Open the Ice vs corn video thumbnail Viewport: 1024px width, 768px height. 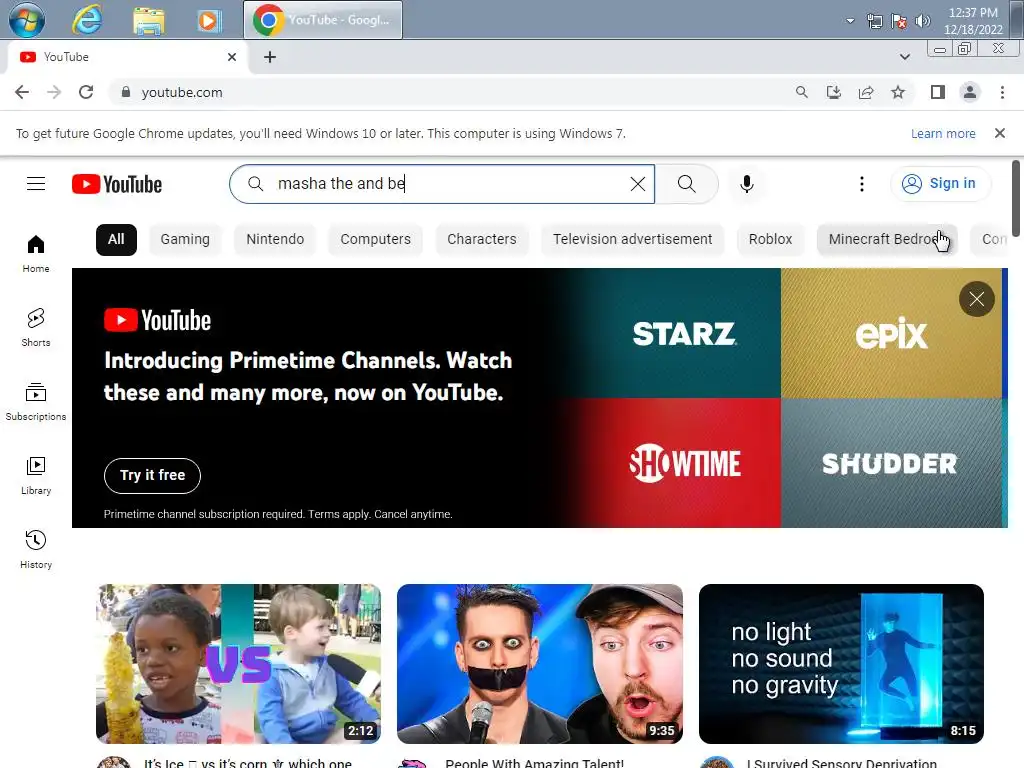pos(238,664)
